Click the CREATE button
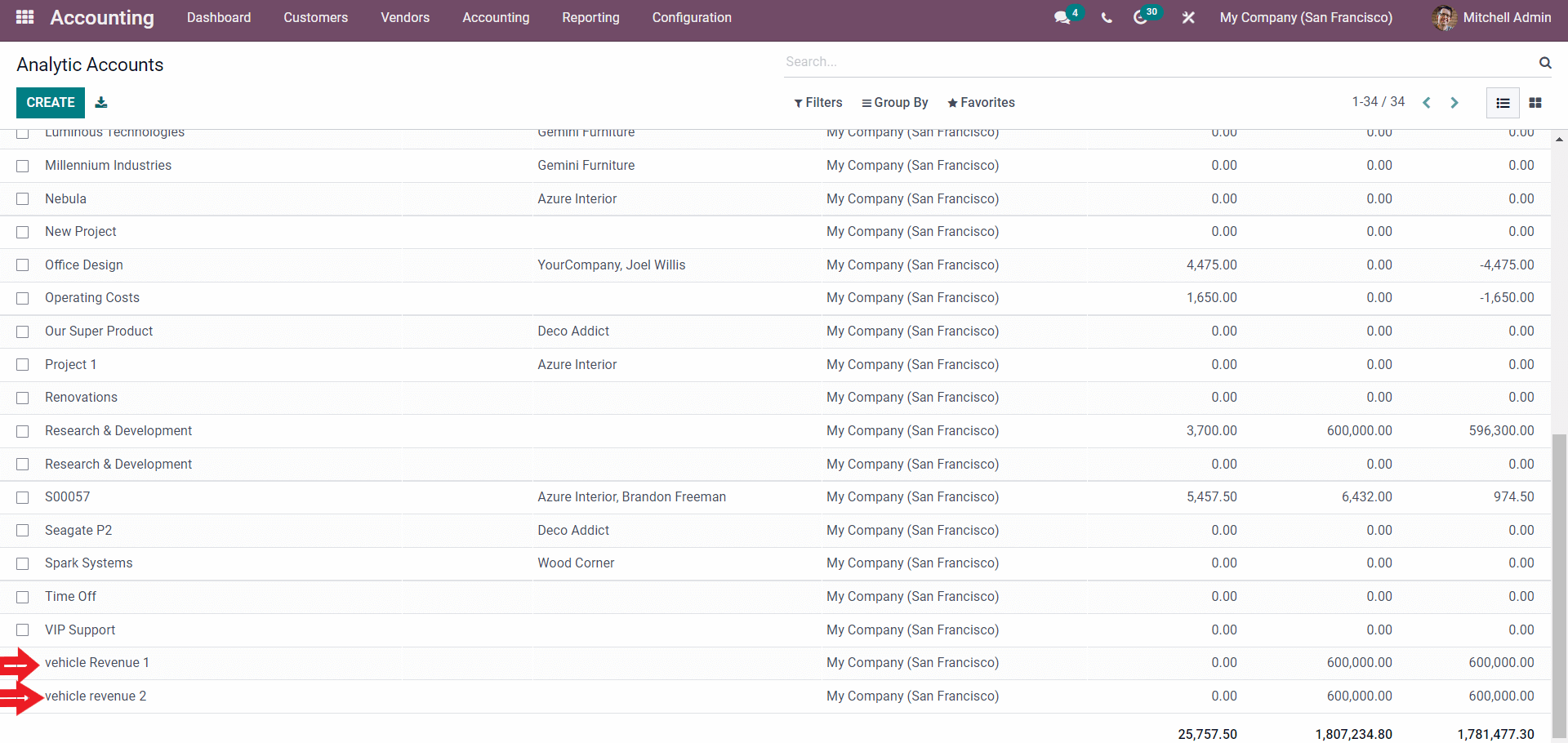The height and width of the screenshot is (743, 1568). [51, 103]
